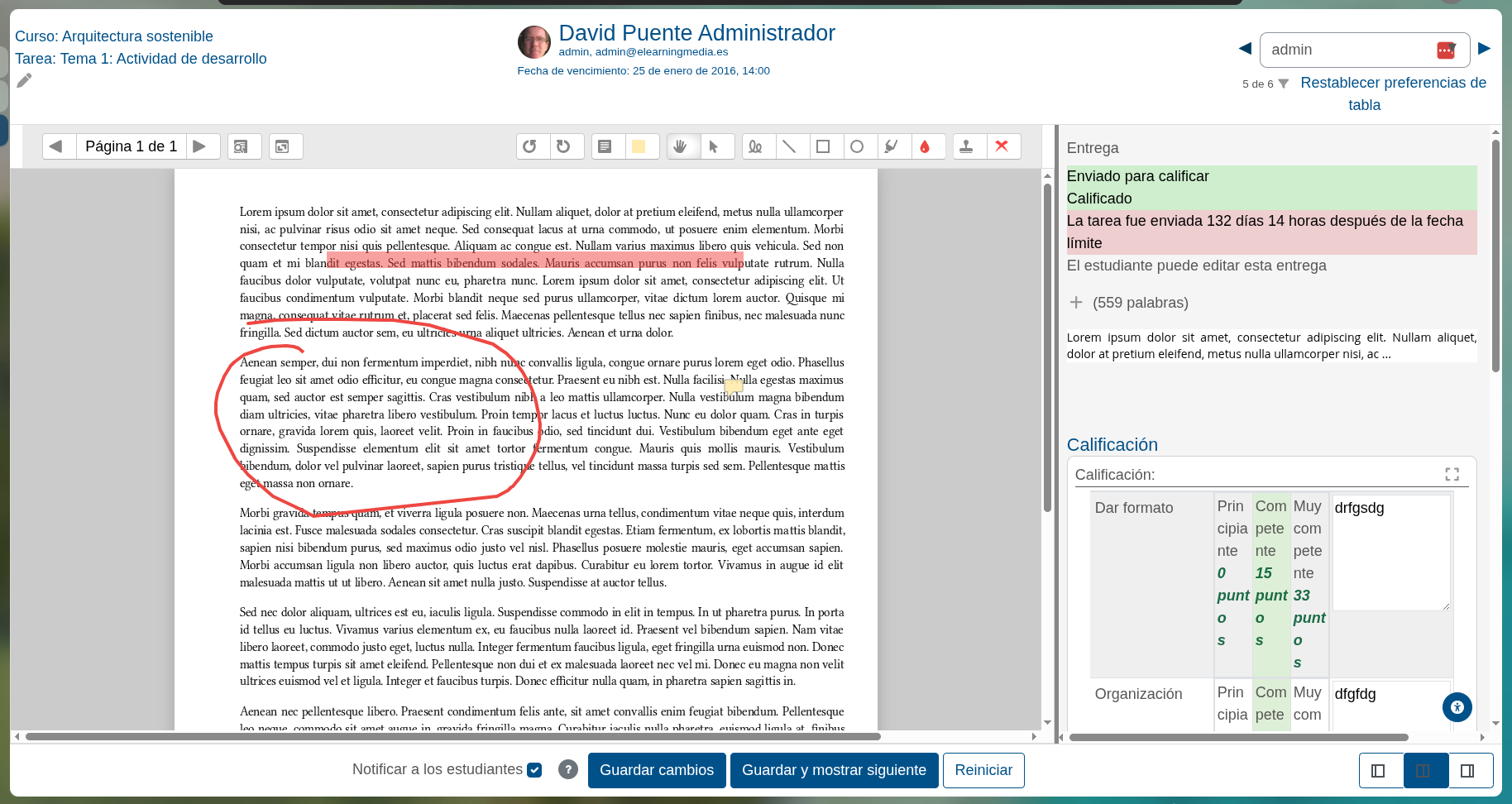Switch to split panel layout

pos(1426,771)
